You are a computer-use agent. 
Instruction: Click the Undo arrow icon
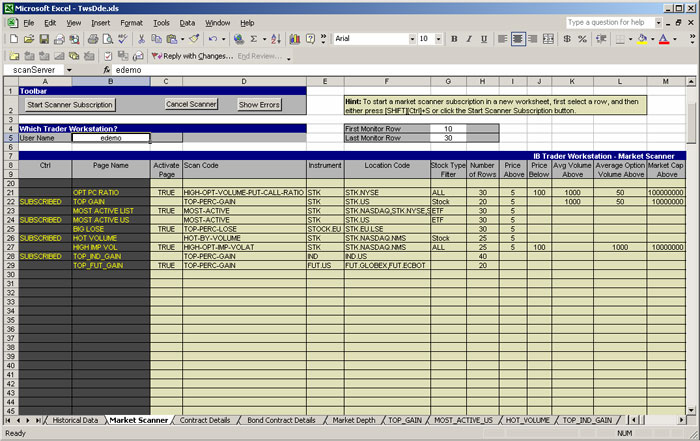click(213, 39)
